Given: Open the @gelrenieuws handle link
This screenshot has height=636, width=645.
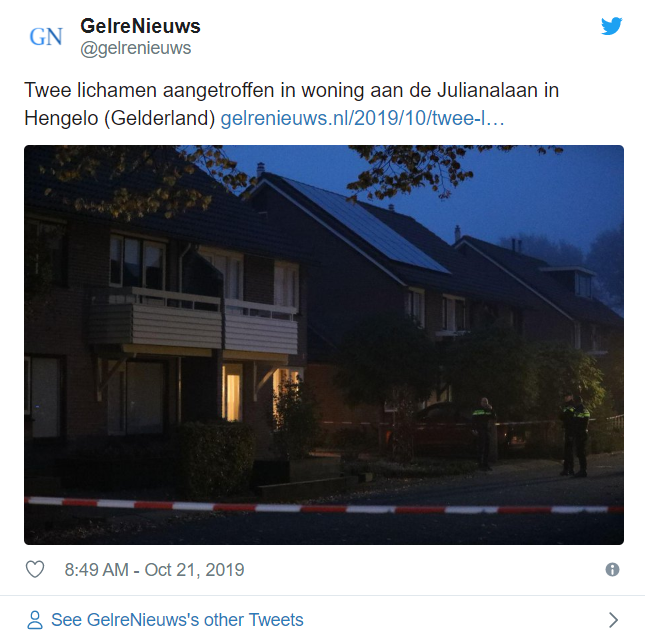Looking at the screenshot, I should (136, 48).
